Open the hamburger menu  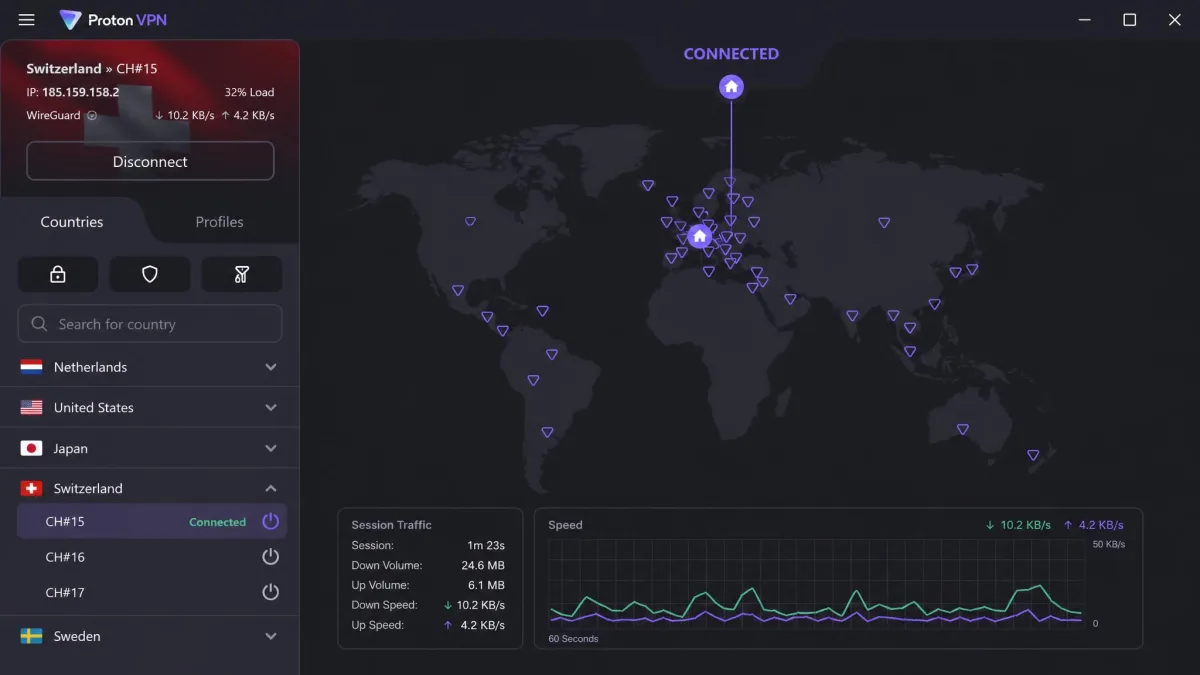coord(27,20)
